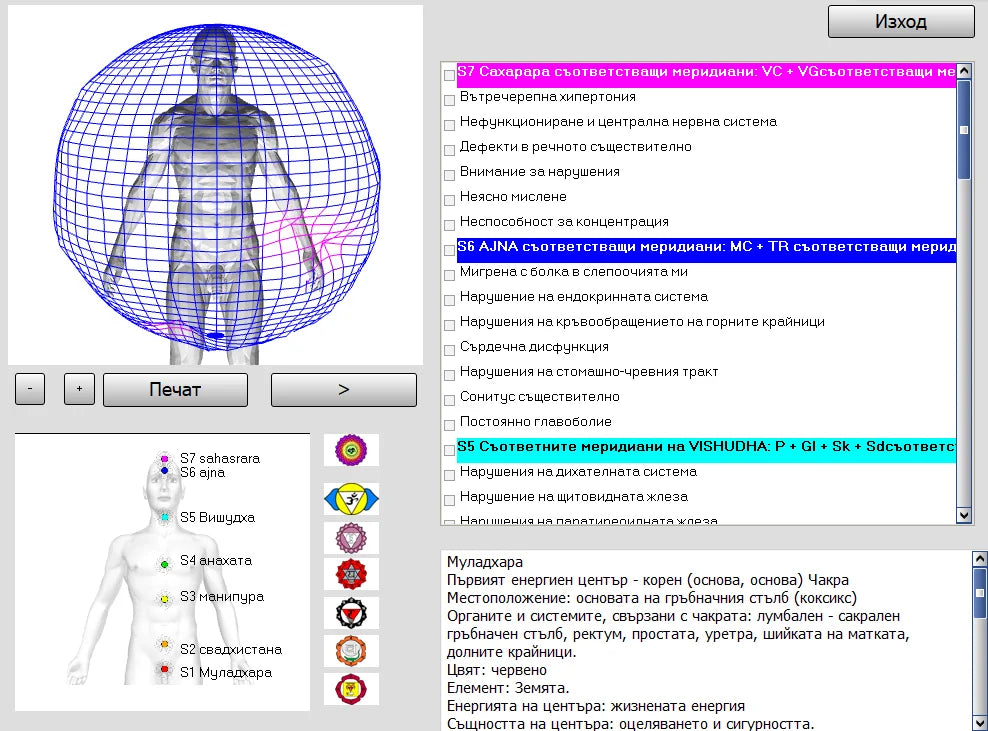Enable 'Постоянно главоболие' checkbox
988x731 pixels.
449,424
